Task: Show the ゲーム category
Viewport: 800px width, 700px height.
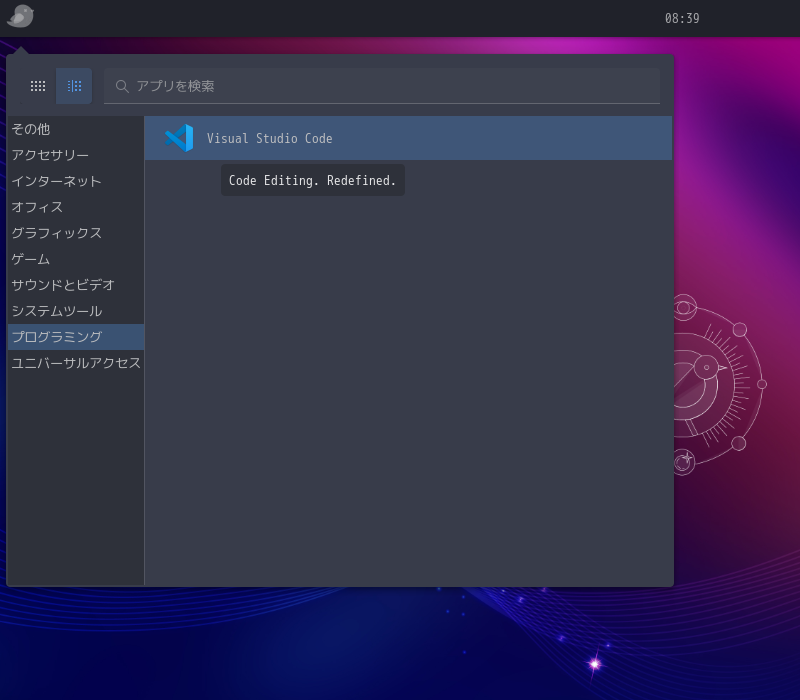Action: (76, 259)
